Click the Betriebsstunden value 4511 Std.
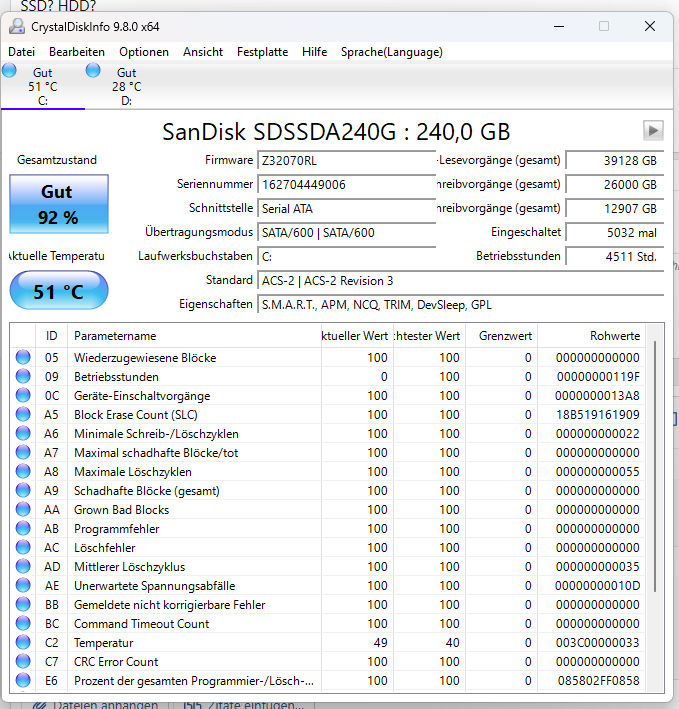 coord(615,256)
